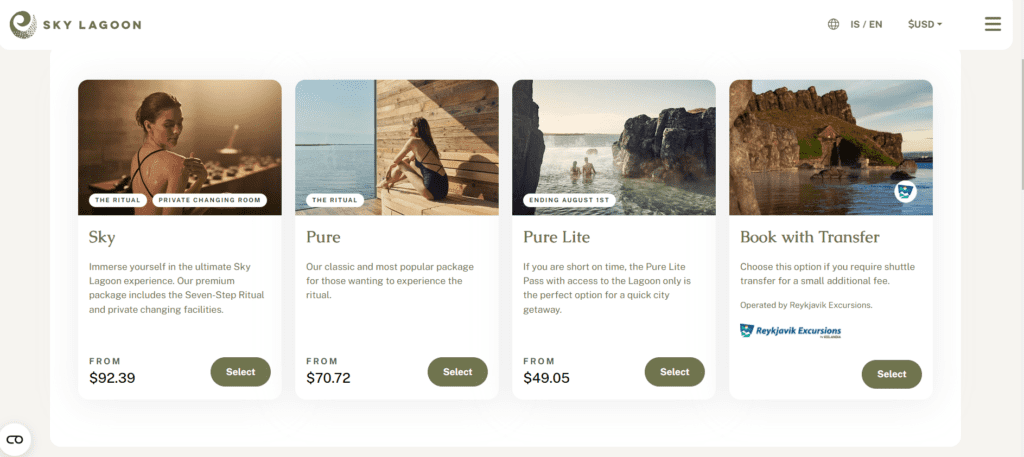Click the Sky Lagoon swirl logo icon
This screenshot has height=457, width=1024.
tap(23, 25)
